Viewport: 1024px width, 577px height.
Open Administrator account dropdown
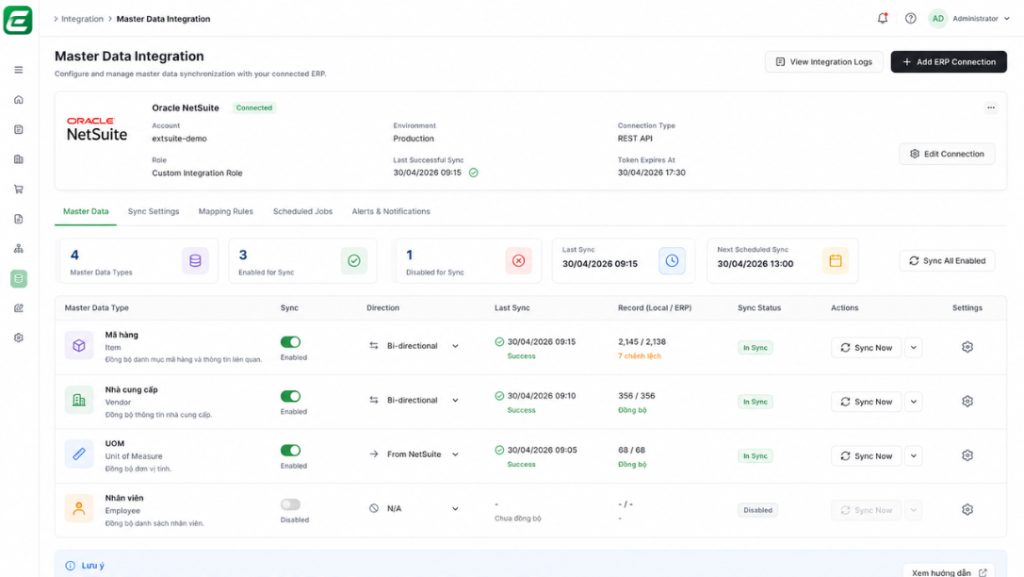(x=981, y=18)
